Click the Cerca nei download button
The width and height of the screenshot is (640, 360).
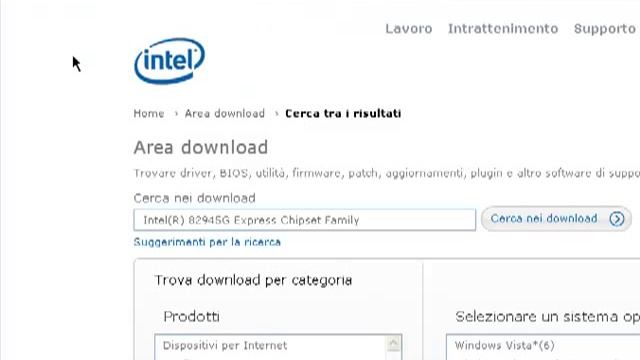tap(556, 219)
